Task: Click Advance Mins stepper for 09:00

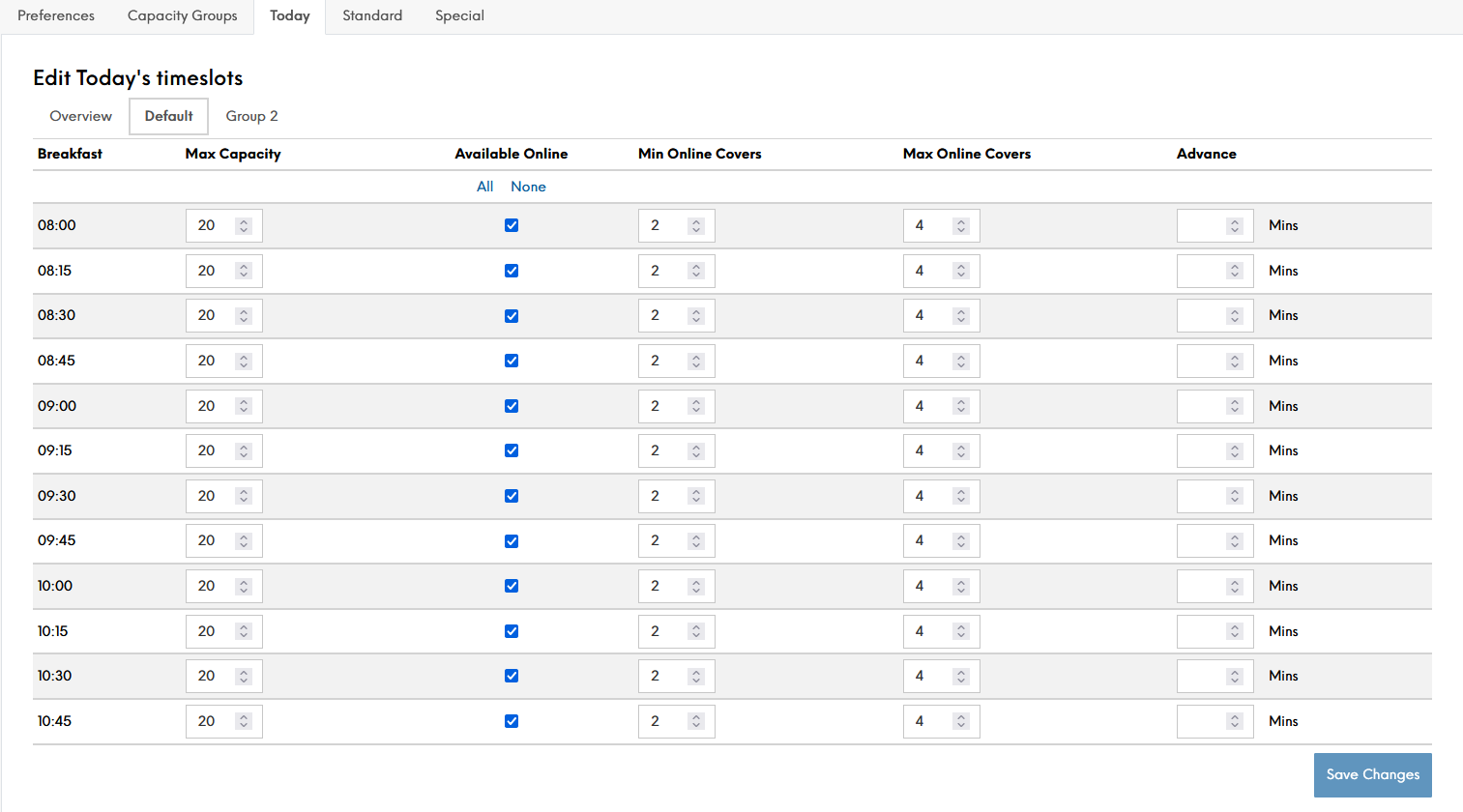Action: click(x=1235, y=406)
